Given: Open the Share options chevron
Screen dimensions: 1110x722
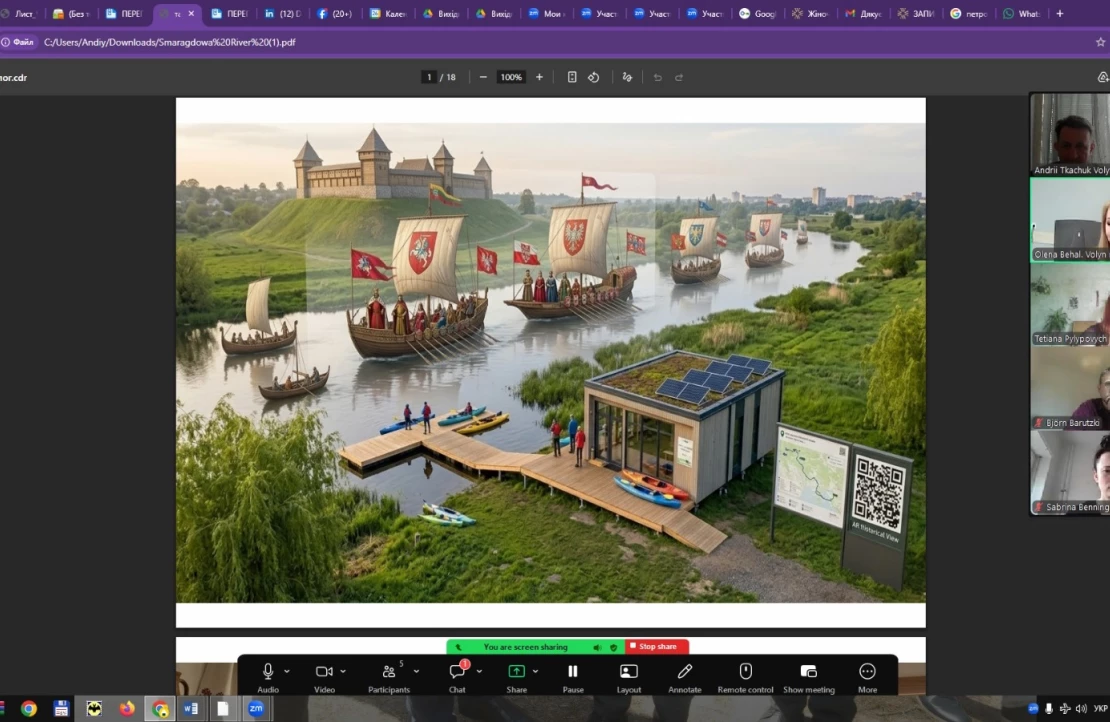Looking at the screenshot, I should click(535, 671).
